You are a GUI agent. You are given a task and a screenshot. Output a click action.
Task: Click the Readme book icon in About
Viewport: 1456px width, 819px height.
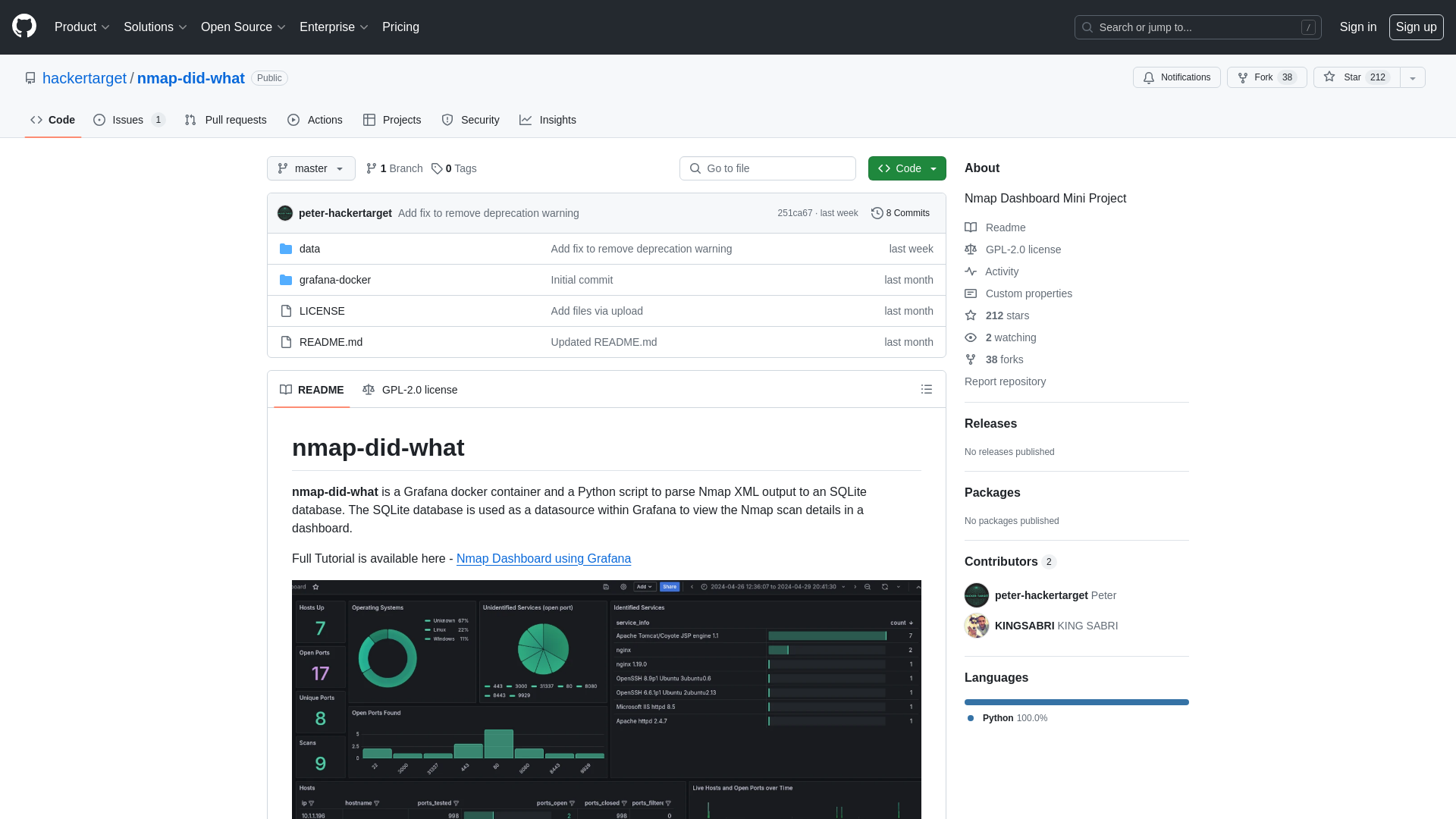click(x=971, y=227)
